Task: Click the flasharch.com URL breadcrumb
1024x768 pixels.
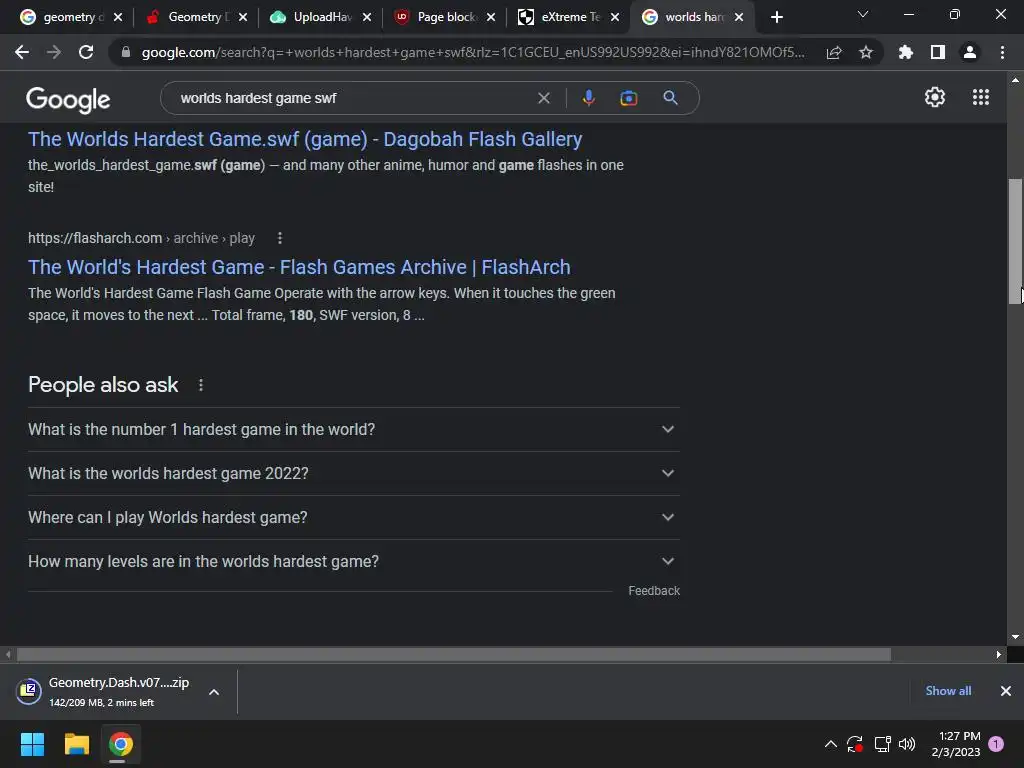Action: (x=141, y=238)
